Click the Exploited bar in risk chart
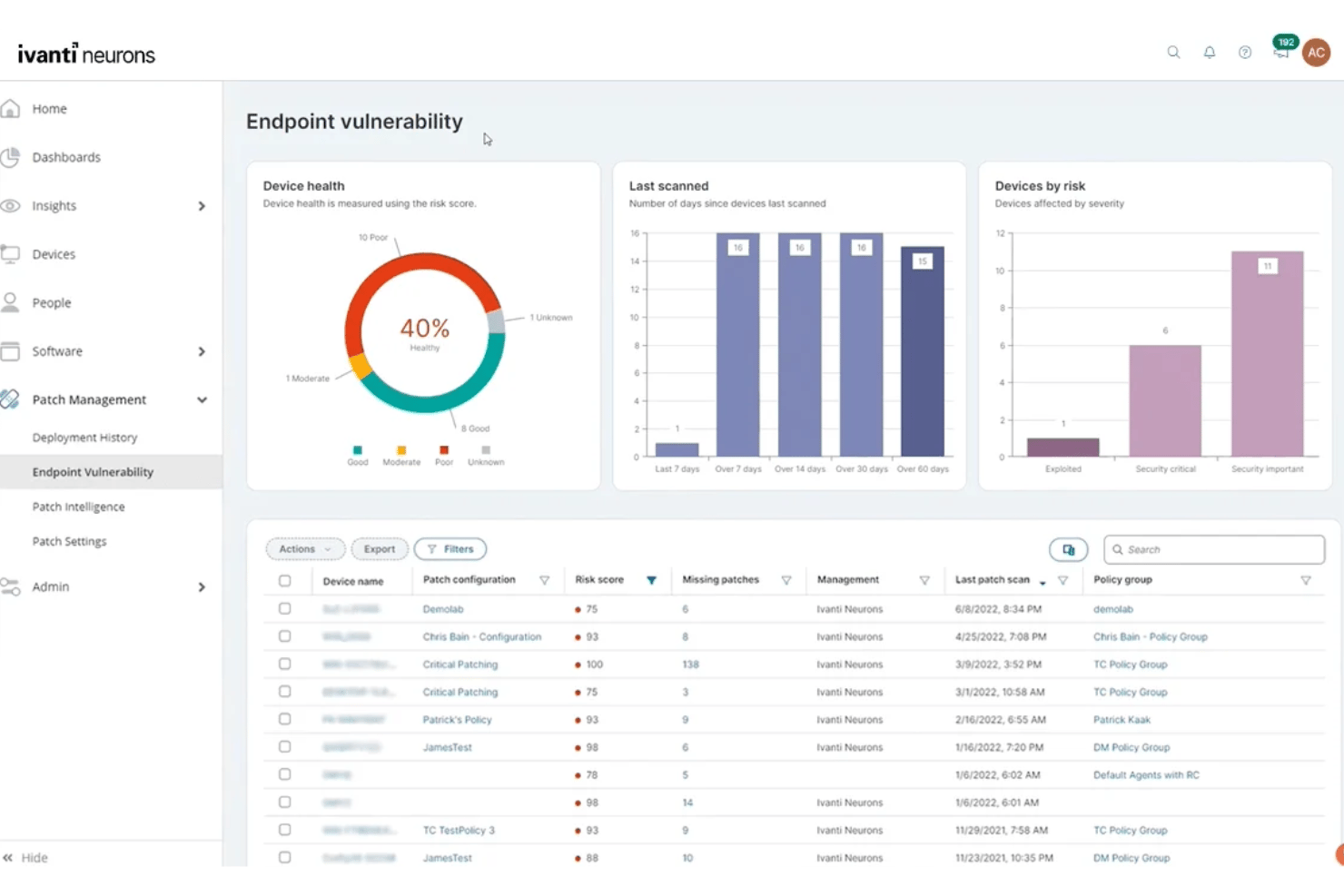 click(x=1062, y=447)
